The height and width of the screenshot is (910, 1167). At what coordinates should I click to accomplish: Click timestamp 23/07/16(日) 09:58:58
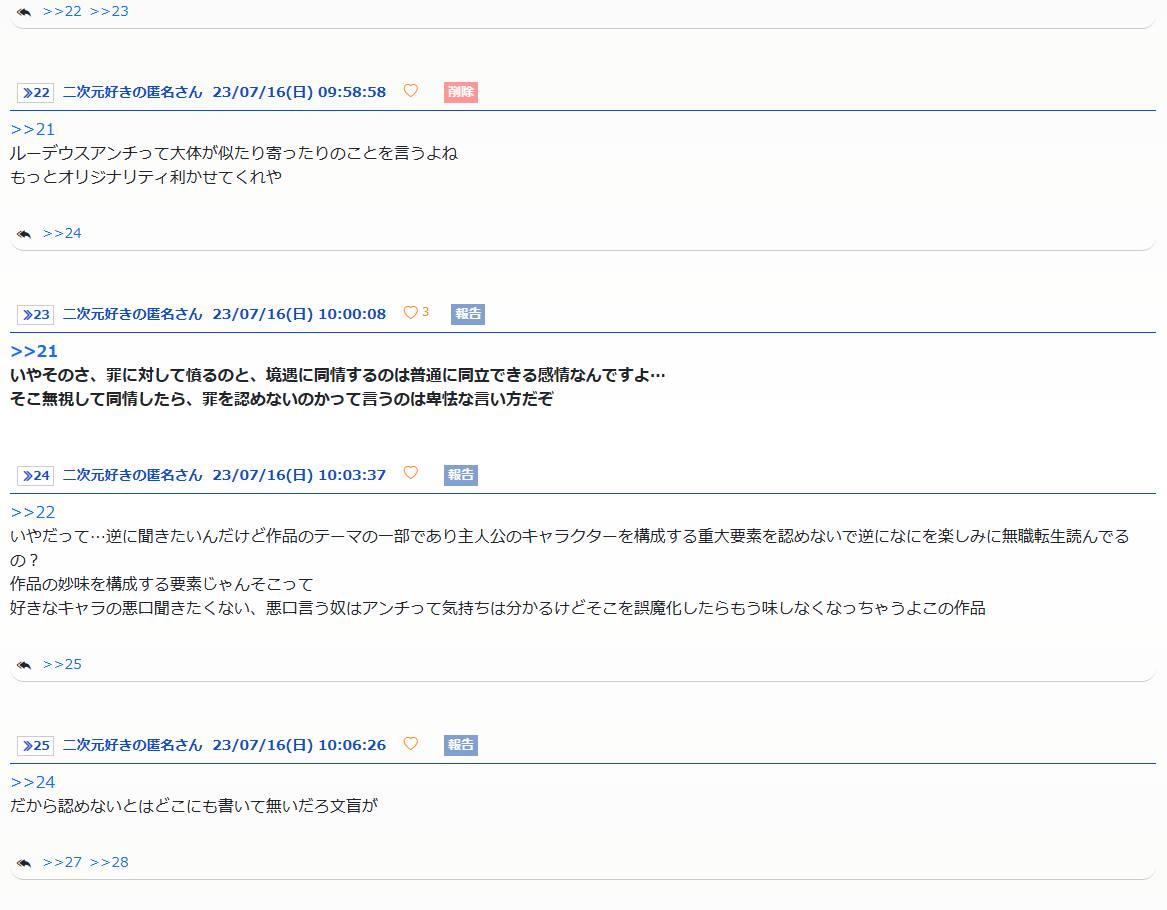pos(299,92)
